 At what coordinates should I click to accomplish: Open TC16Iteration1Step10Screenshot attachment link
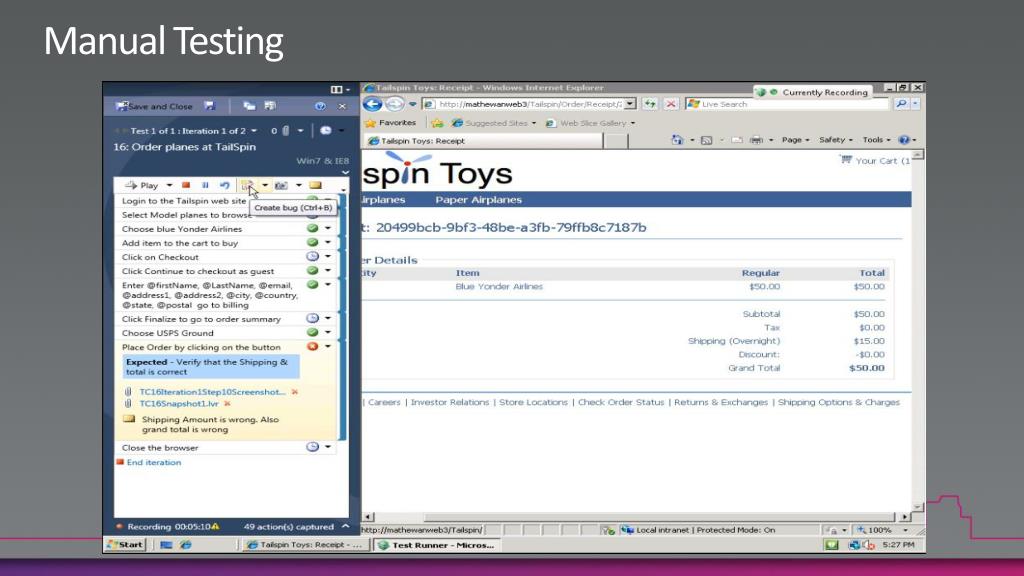pos(212,392)
